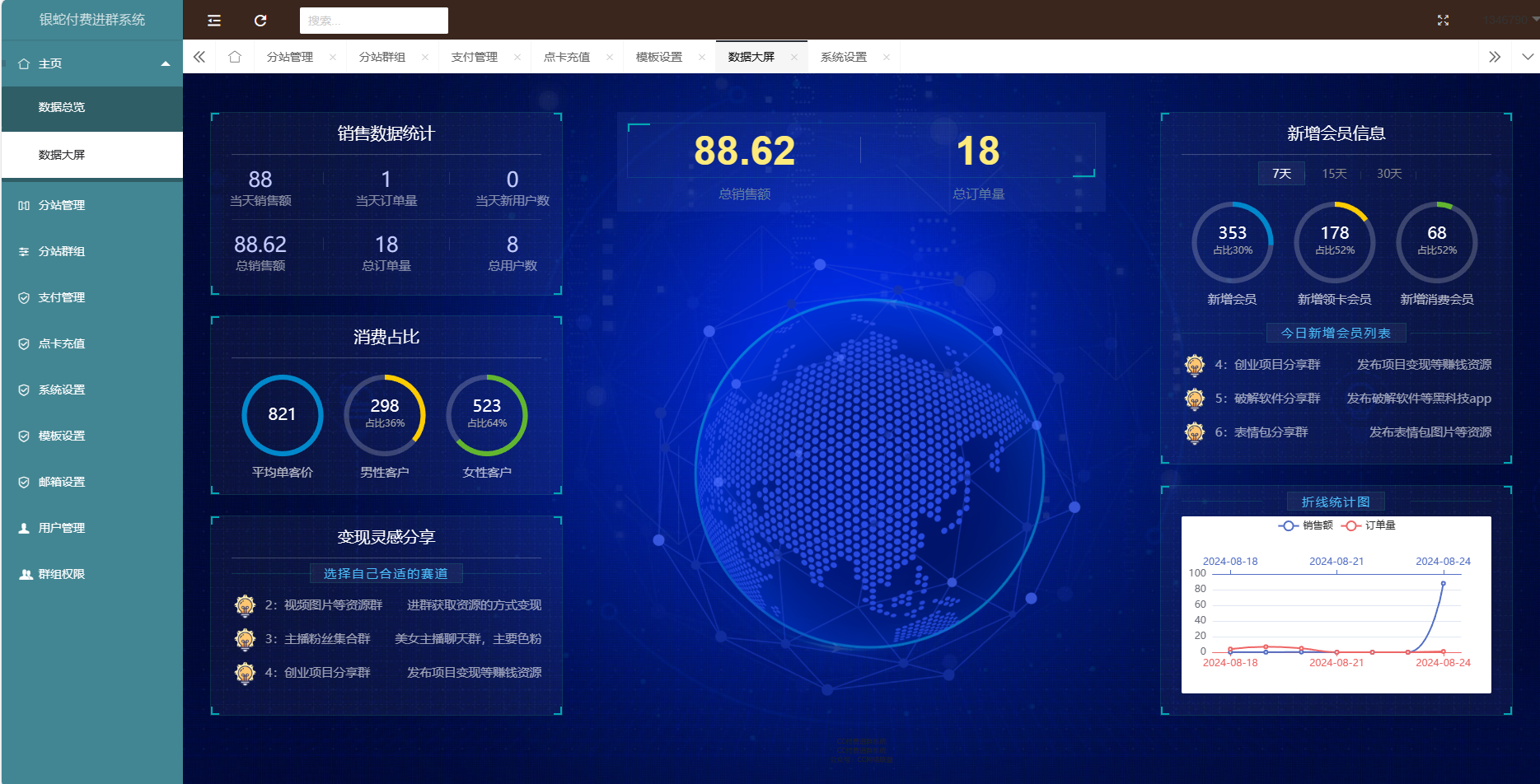Screen dimensions: 1540x784
Task: Click the search input field
Action: (373, 21)
